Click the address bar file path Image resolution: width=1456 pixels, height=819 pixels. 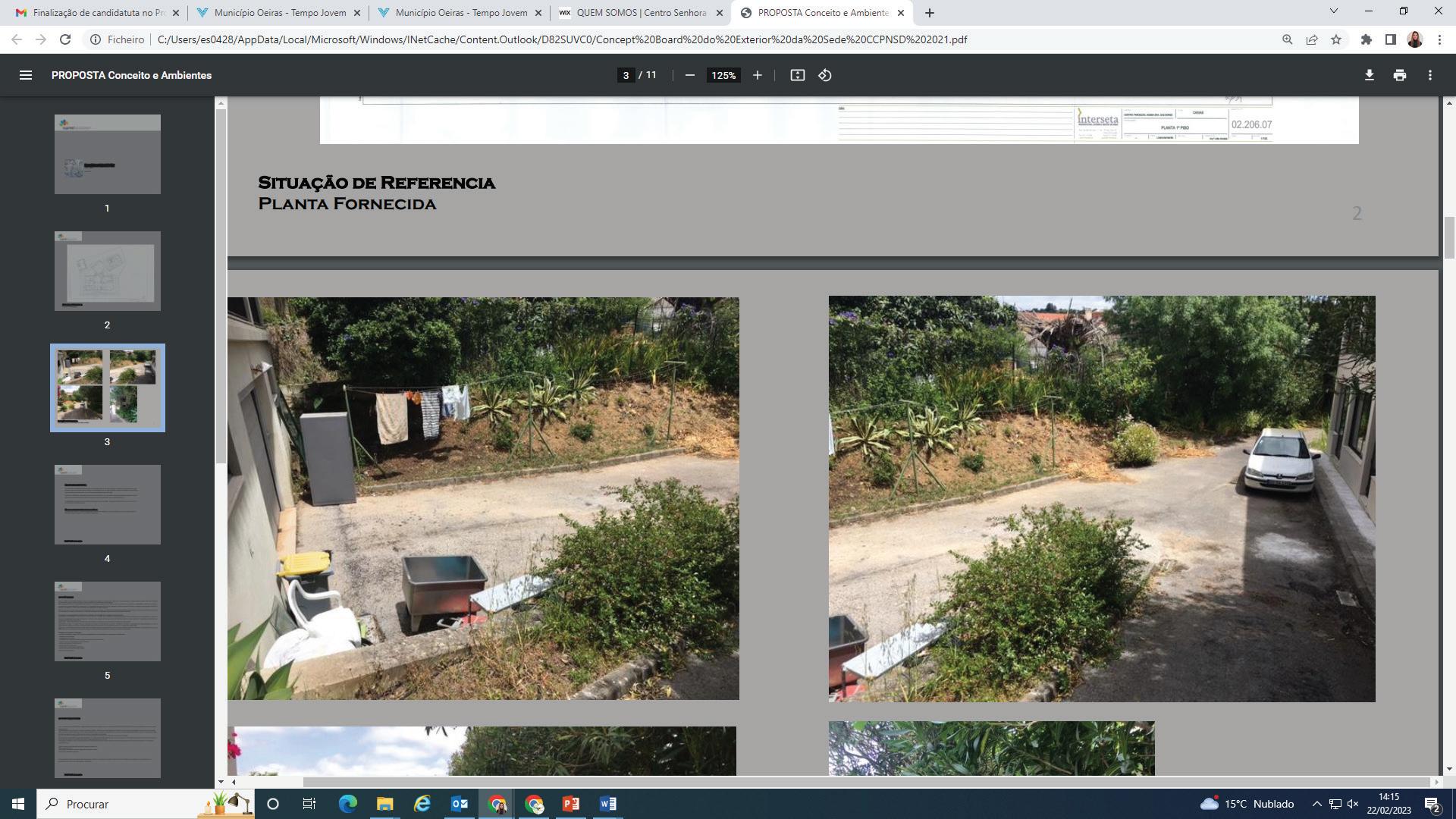pos(562,39)
